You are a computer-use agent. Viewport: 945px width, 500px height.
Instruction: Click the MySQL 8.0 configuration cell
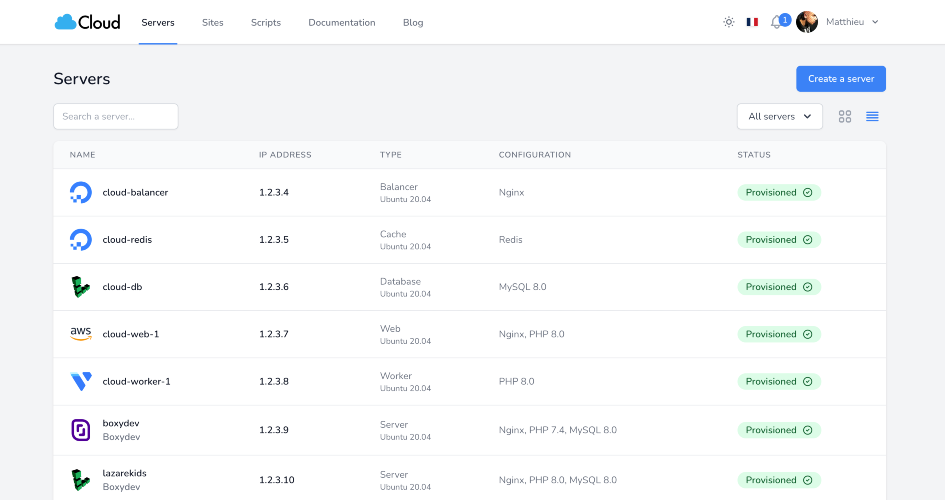point(523,287)
